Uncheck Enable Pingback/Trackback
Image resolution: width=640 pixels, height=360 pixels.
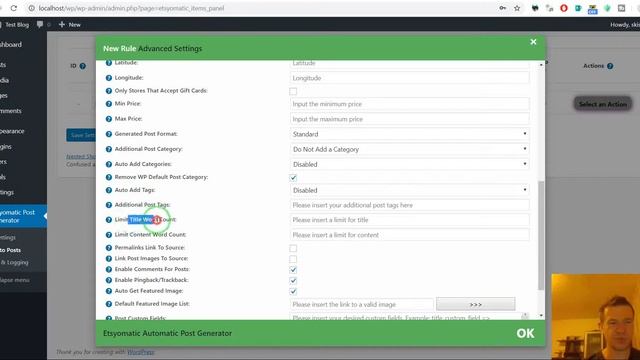(293, 281)
